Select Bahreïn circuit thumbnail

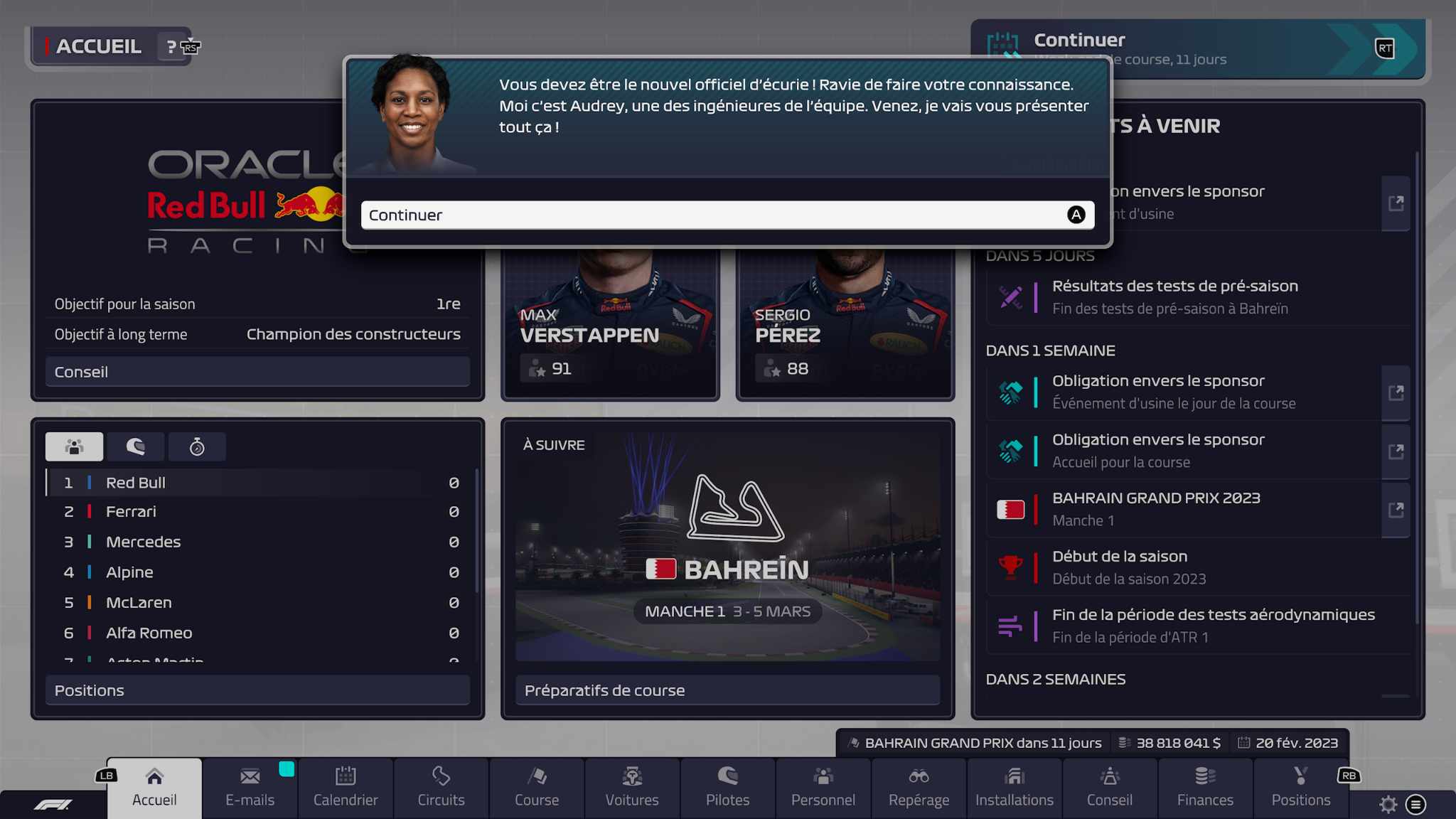tap(727, 547)
